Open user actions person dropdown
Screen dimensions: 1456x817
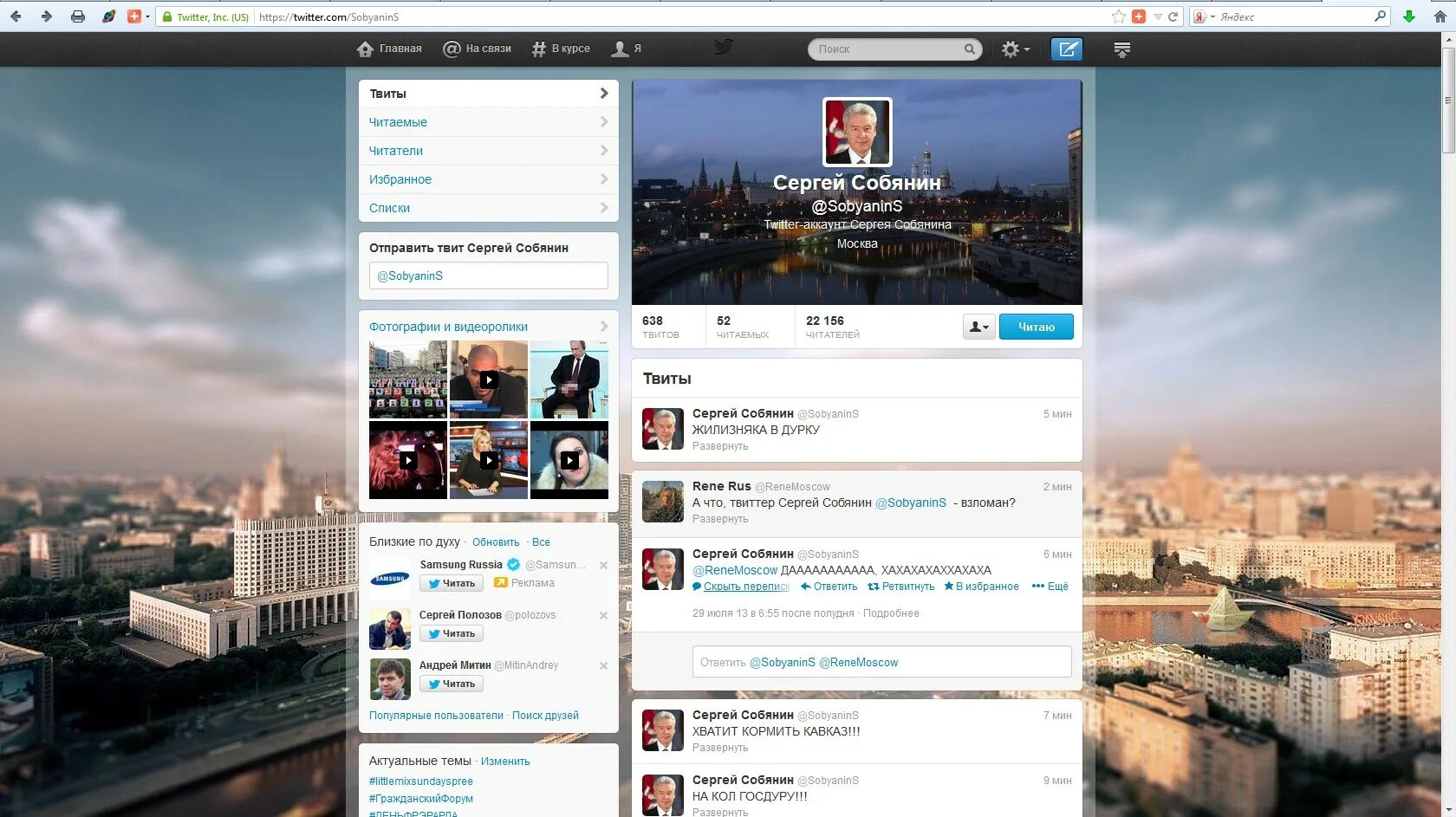978,327
